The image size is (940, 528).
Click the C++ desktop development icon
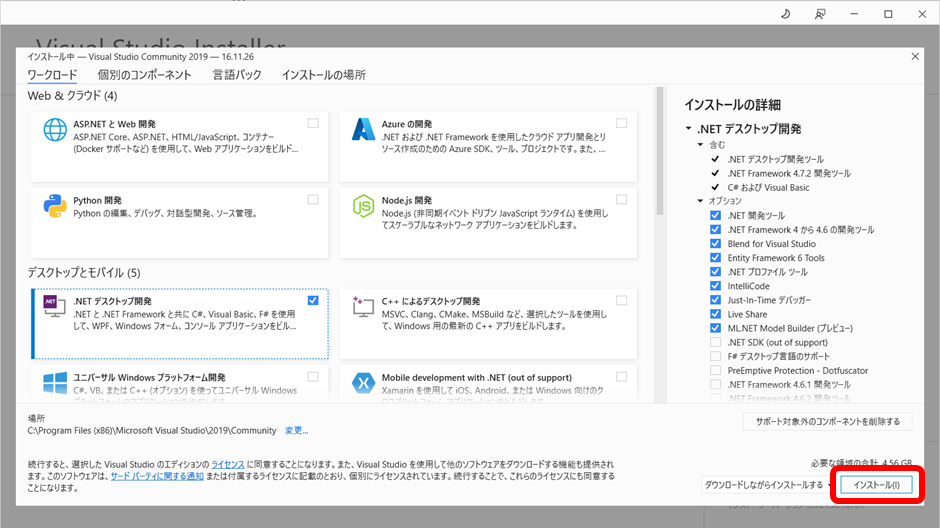362,308
